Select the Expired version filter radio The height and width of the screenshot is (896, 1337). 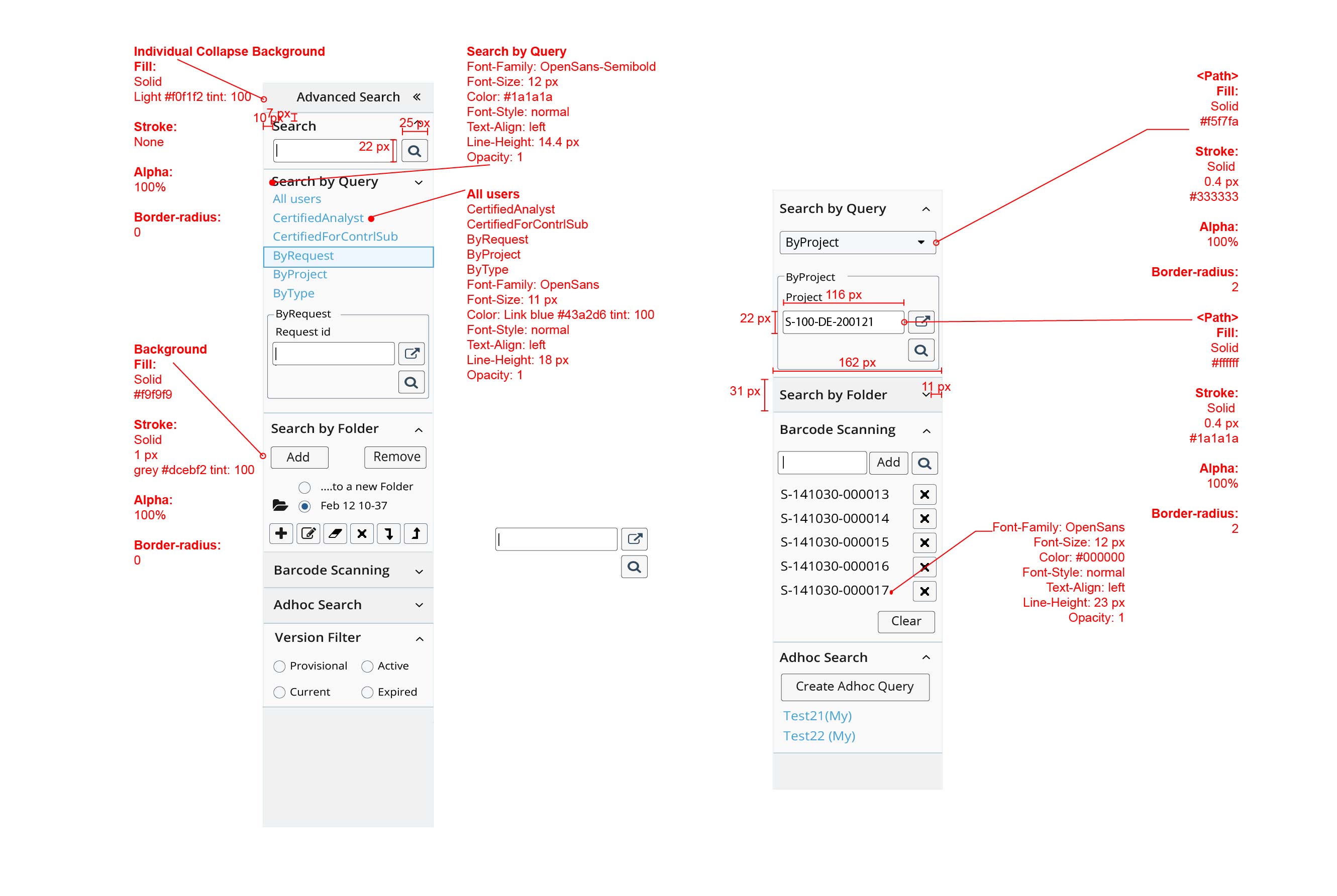click(x=367, y=693)
